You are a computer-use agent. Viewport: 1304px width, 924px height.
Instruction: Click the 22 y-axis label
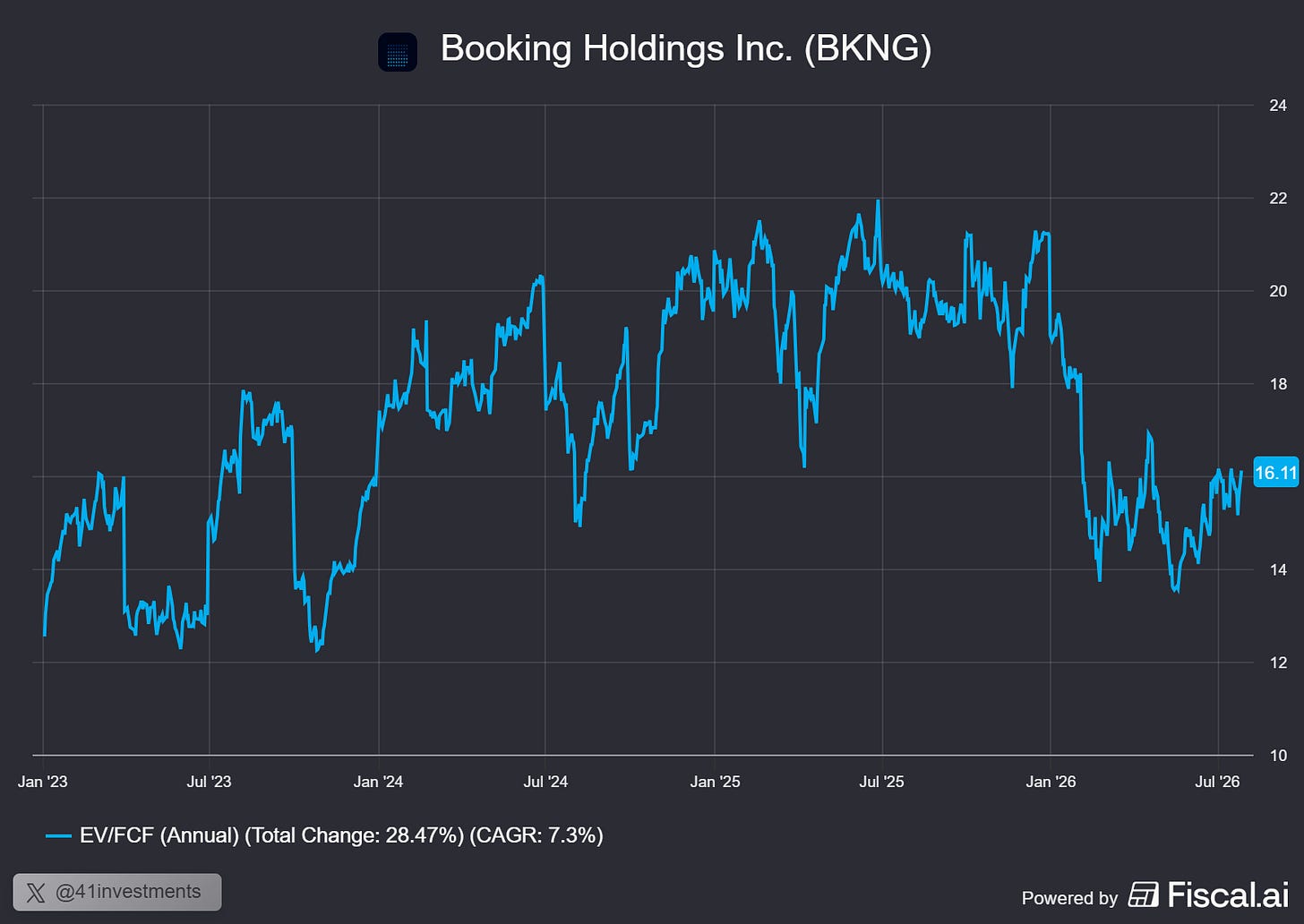click(x=1278, y=199)
